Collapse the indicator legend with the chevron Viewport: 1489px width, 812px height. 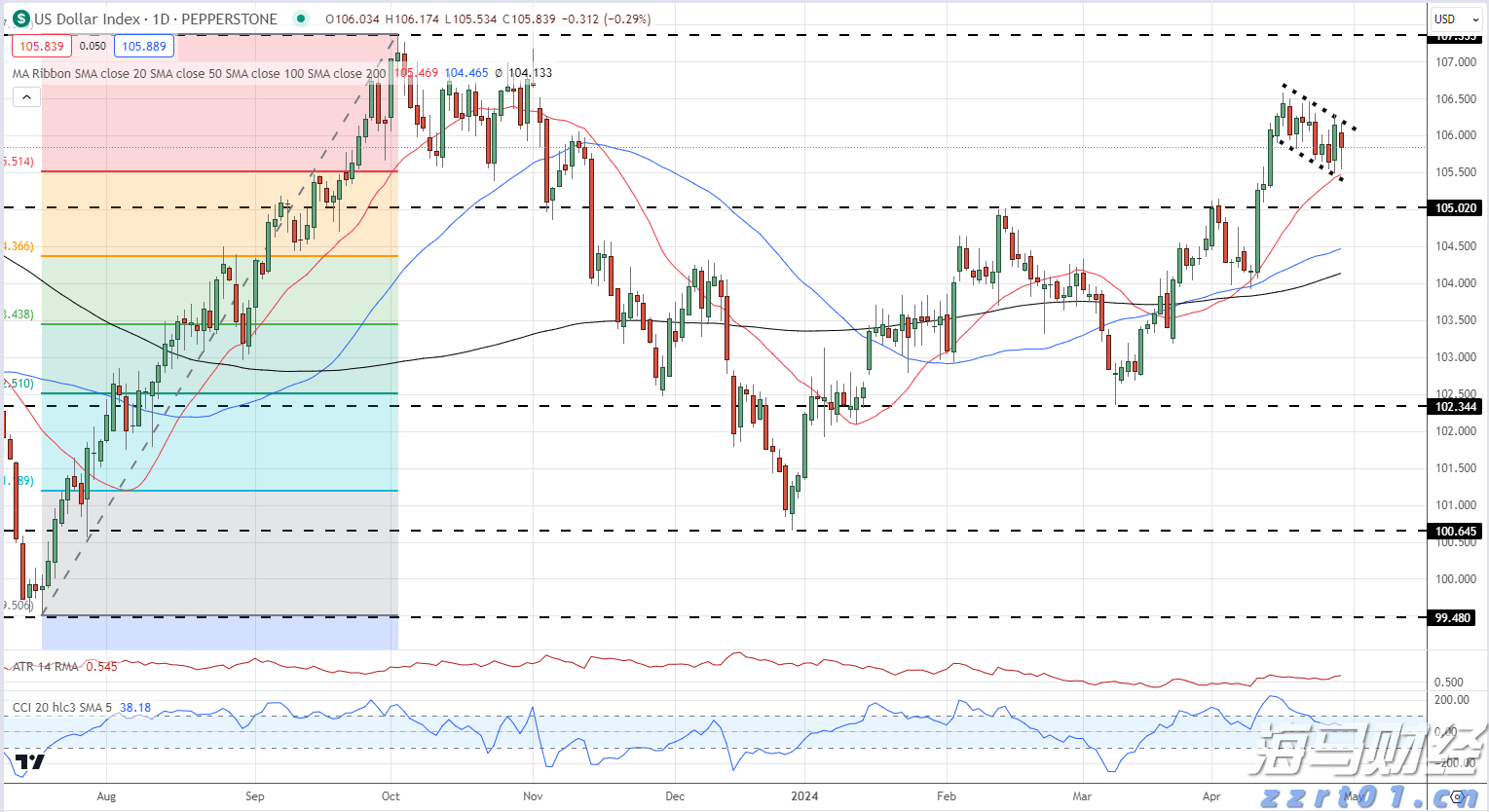tap(26, 96)
